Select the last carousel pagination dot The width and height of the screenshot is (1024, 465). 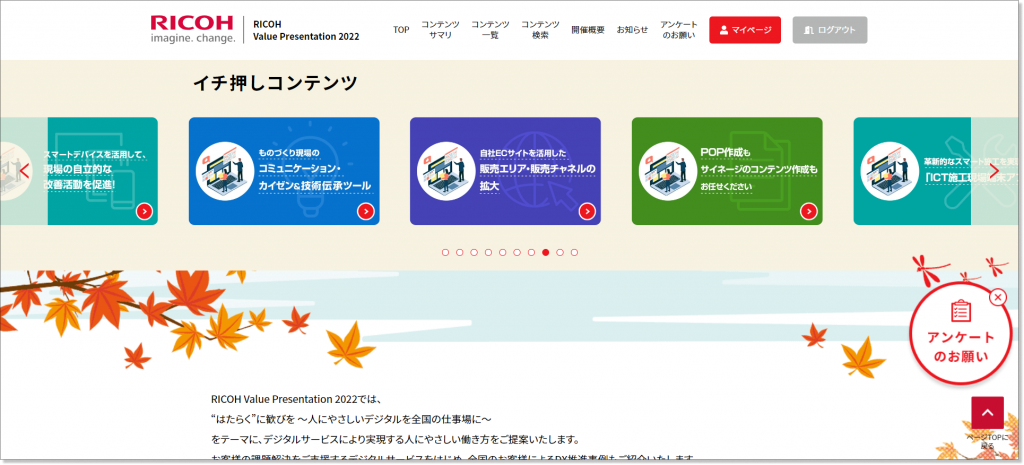(574, 253)
